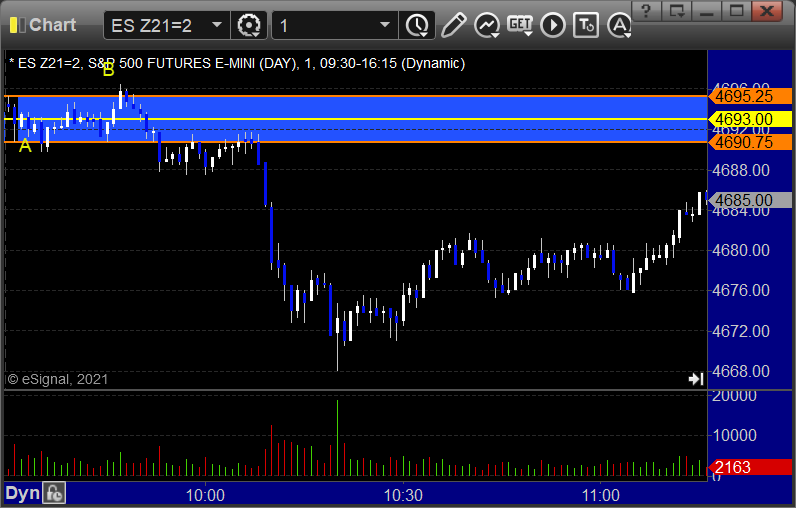The width and height of the screenshot is (796, 508).
Task: Open the GET tools menu icon
Action: pos(520,25)
